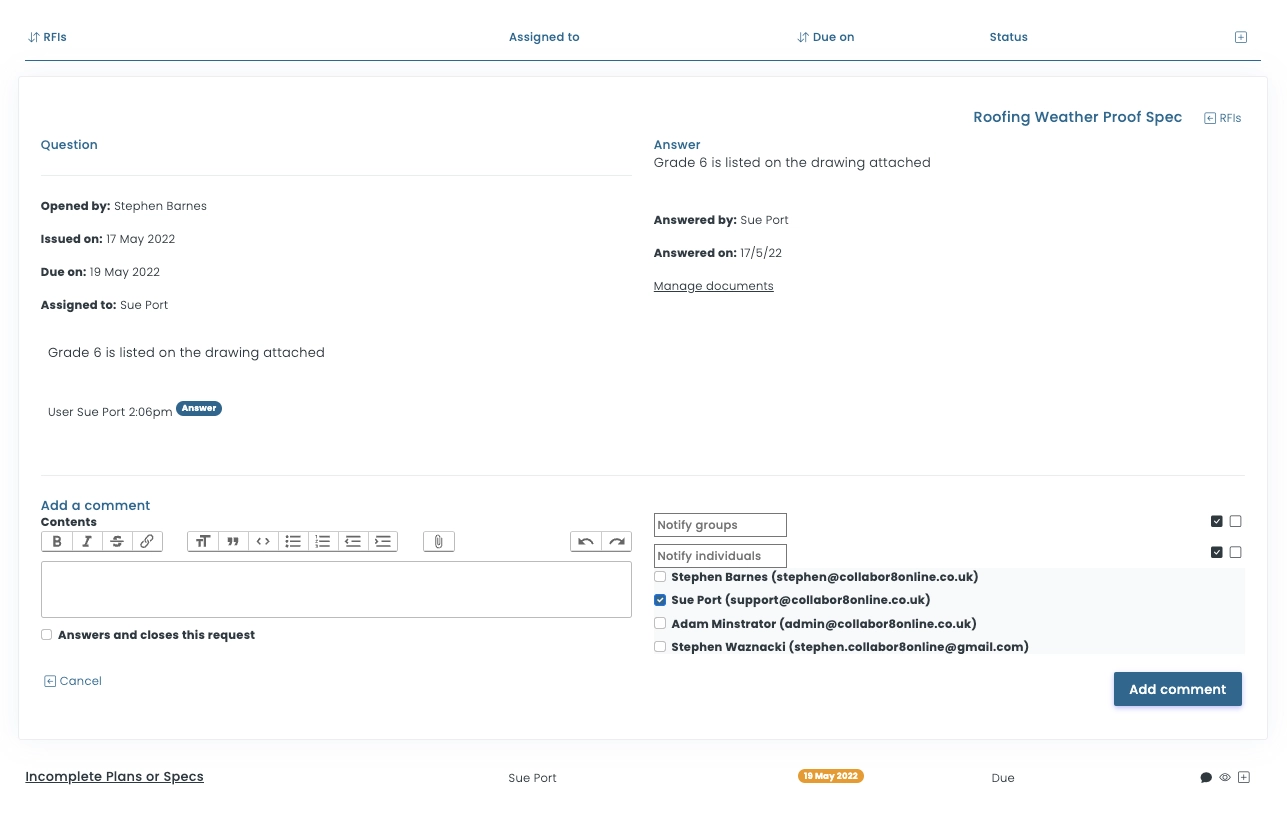Select the heading text size tool
Viewport: 1287px width, 828px height.
[203, 541]
